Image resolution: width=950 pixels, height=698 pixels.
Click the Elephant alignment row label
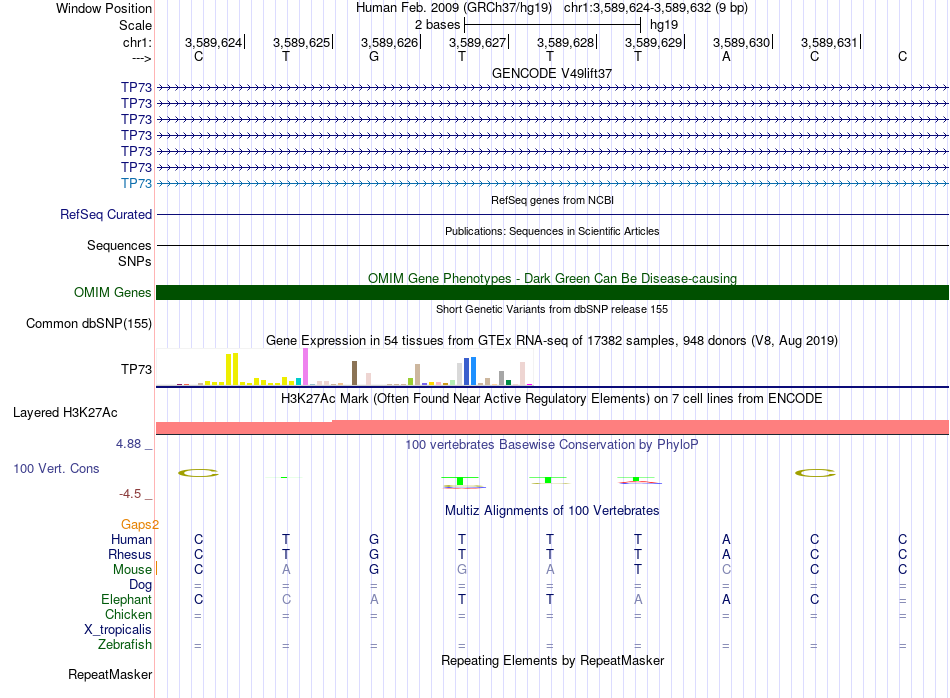[x=127, y=599]
